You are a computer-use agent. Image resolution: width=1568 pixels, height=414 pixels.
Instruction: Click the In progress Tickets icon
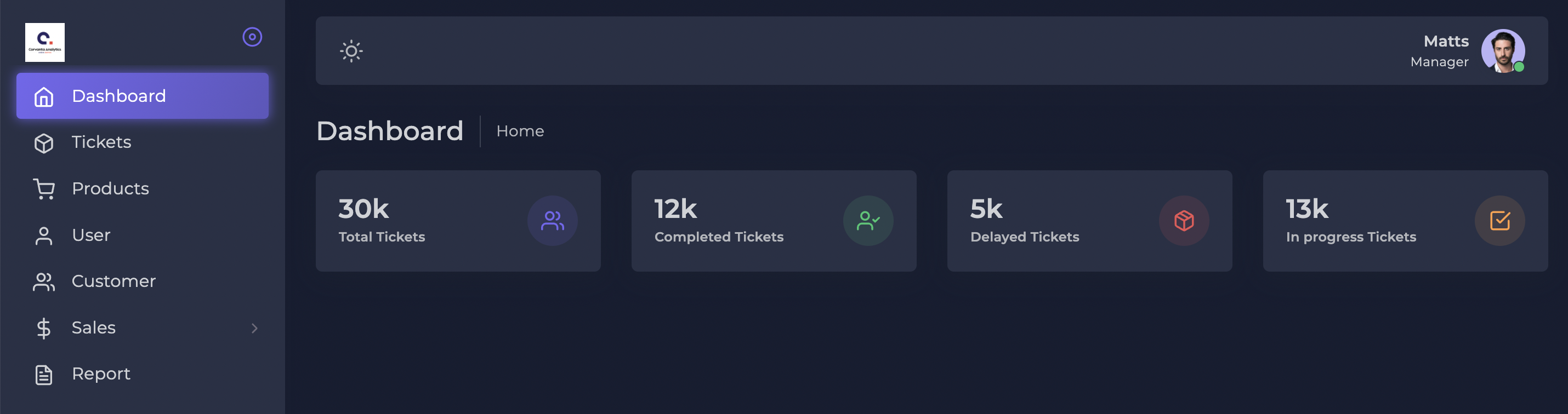(x=1499, y=221)
